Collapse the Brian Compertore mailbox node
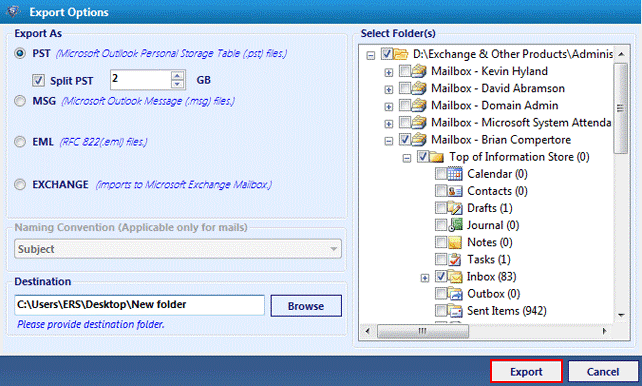 (x=389, y=141)
